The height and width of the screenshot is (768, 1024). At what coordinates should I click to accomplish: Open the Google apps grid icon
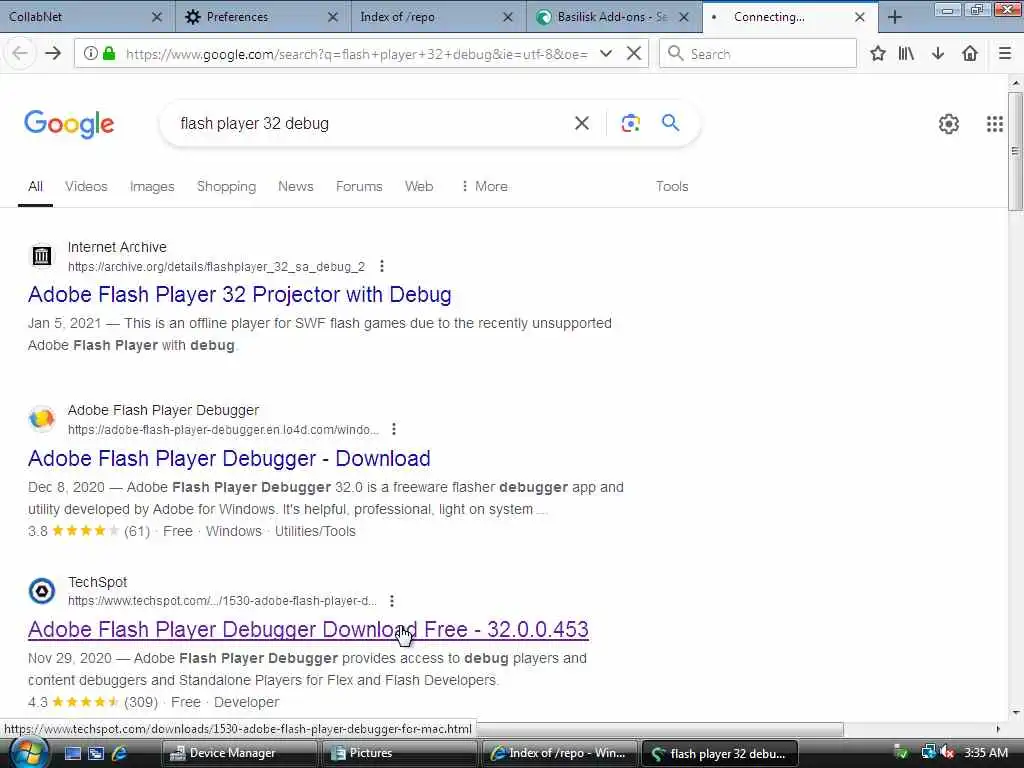pos(994,123)
